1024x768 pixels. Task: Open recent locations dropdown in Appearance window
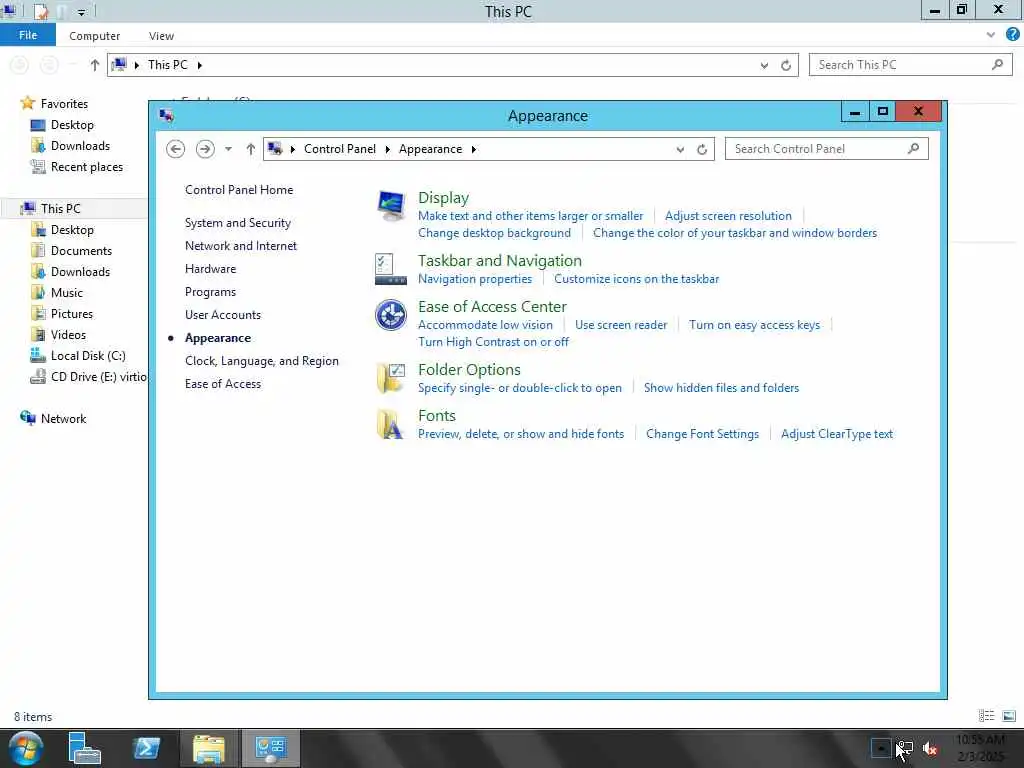pos(228,149)
